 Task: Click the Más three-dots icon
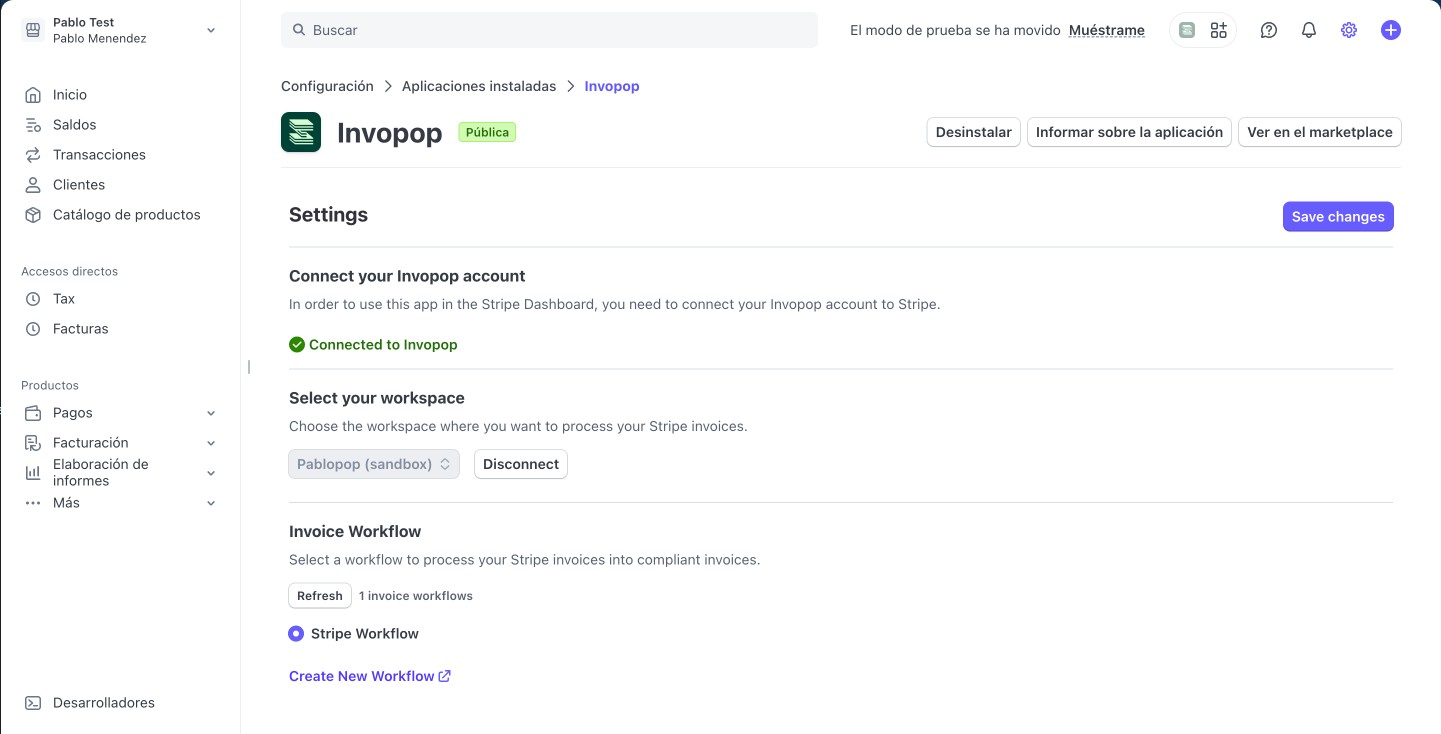(x=33, y=503)
